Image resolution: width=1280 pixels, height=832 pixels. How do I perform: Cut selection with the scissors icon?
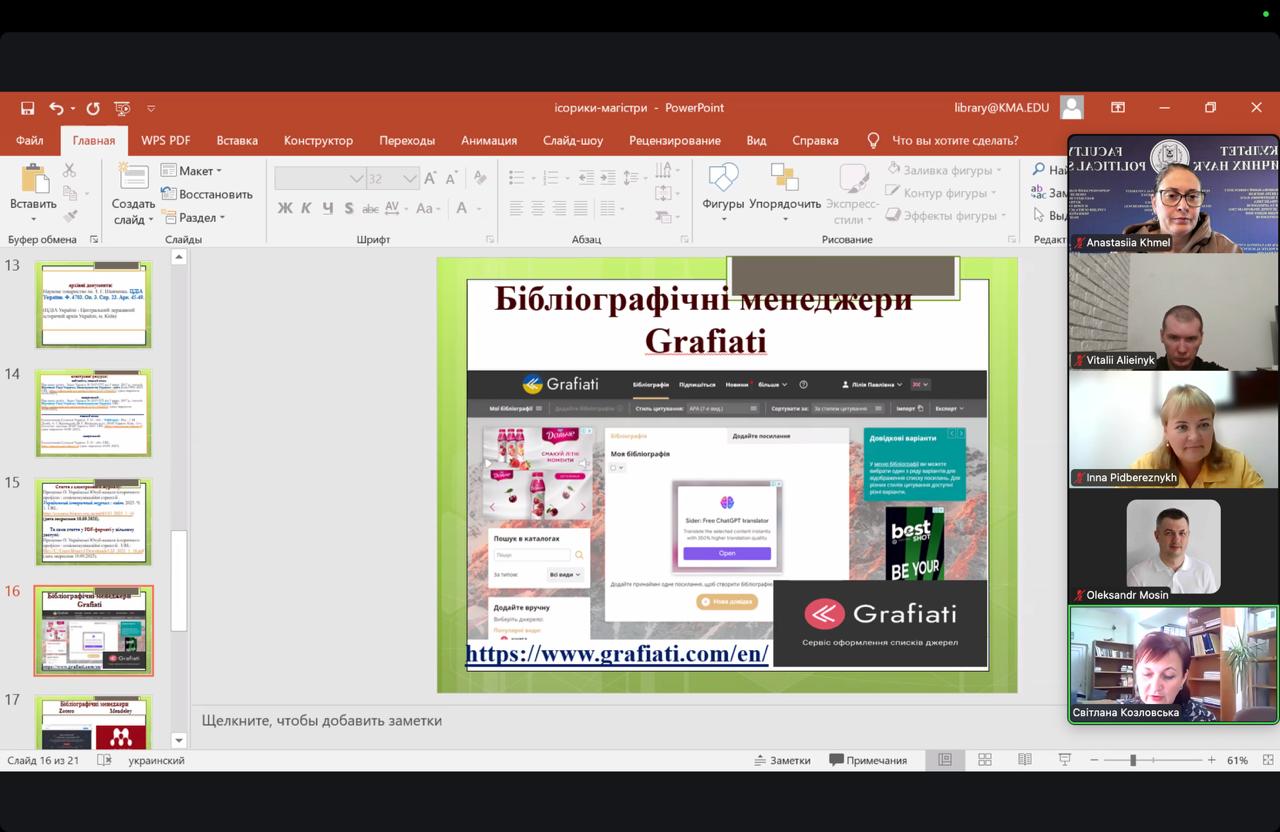pyautogui.click(x=69, y=171)
